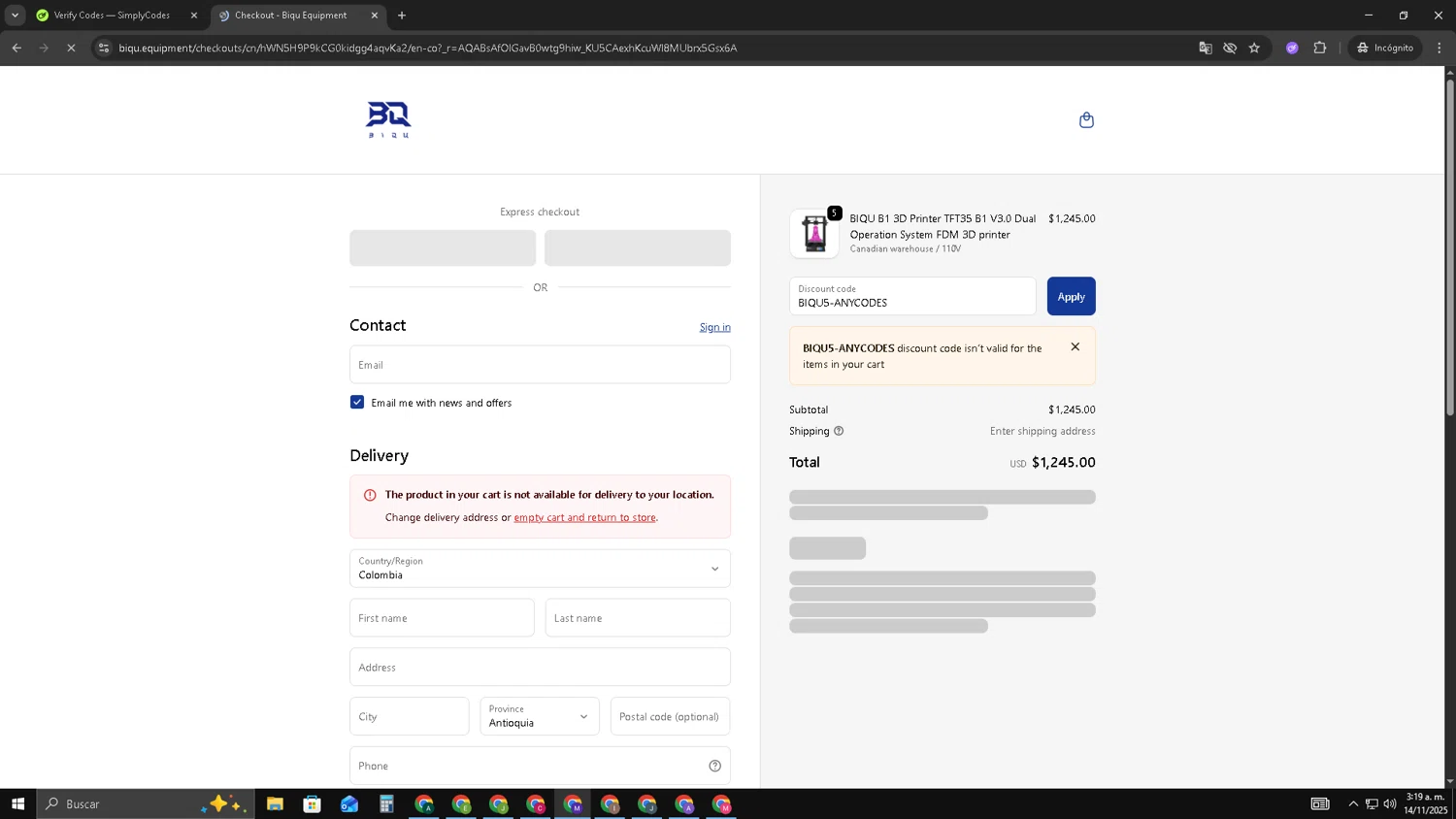Open the purple extension icon

click(x=1292, y=48)
